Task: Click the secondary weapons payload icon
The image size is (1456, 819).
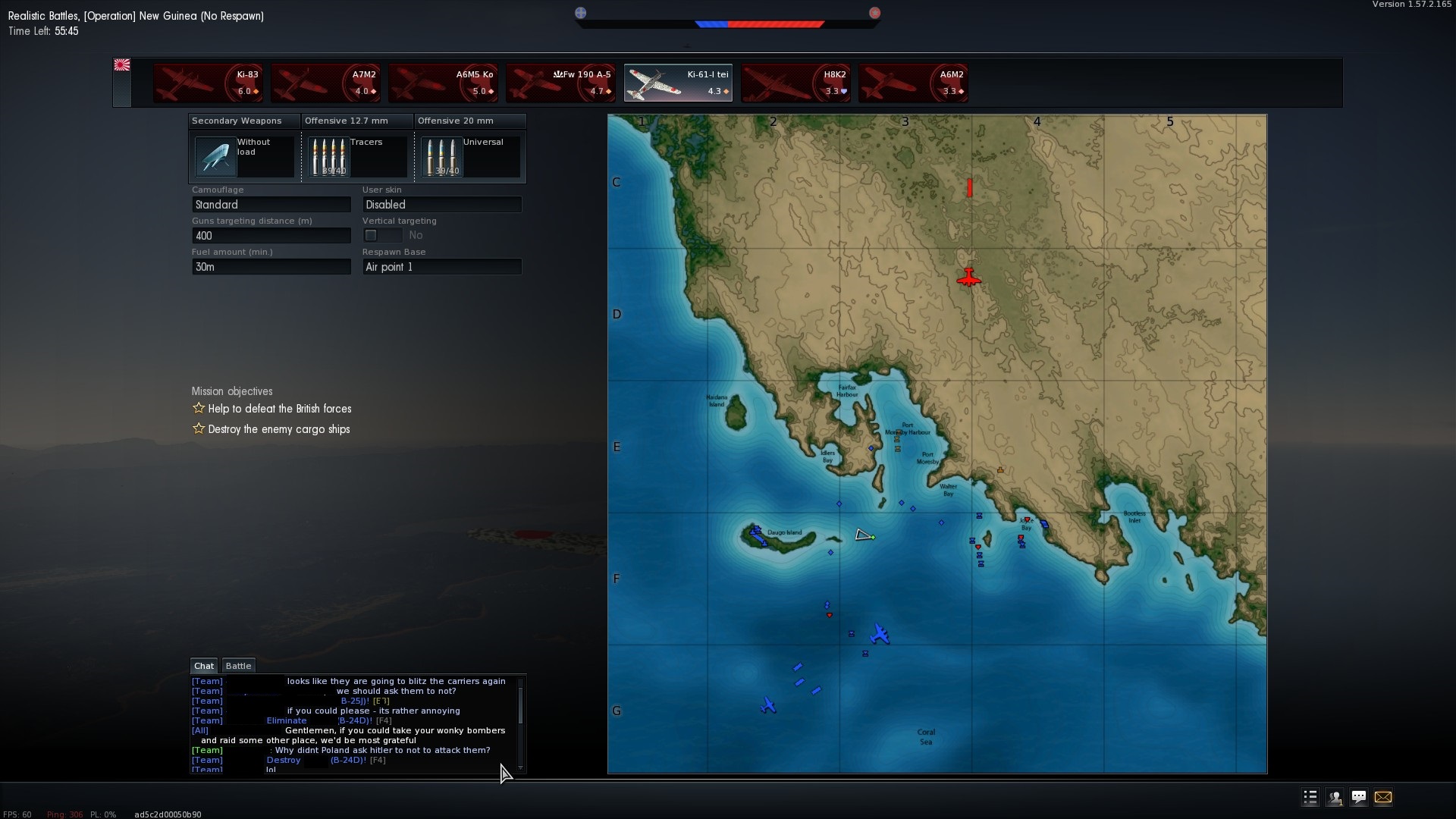Action: [x=215, y=156]
